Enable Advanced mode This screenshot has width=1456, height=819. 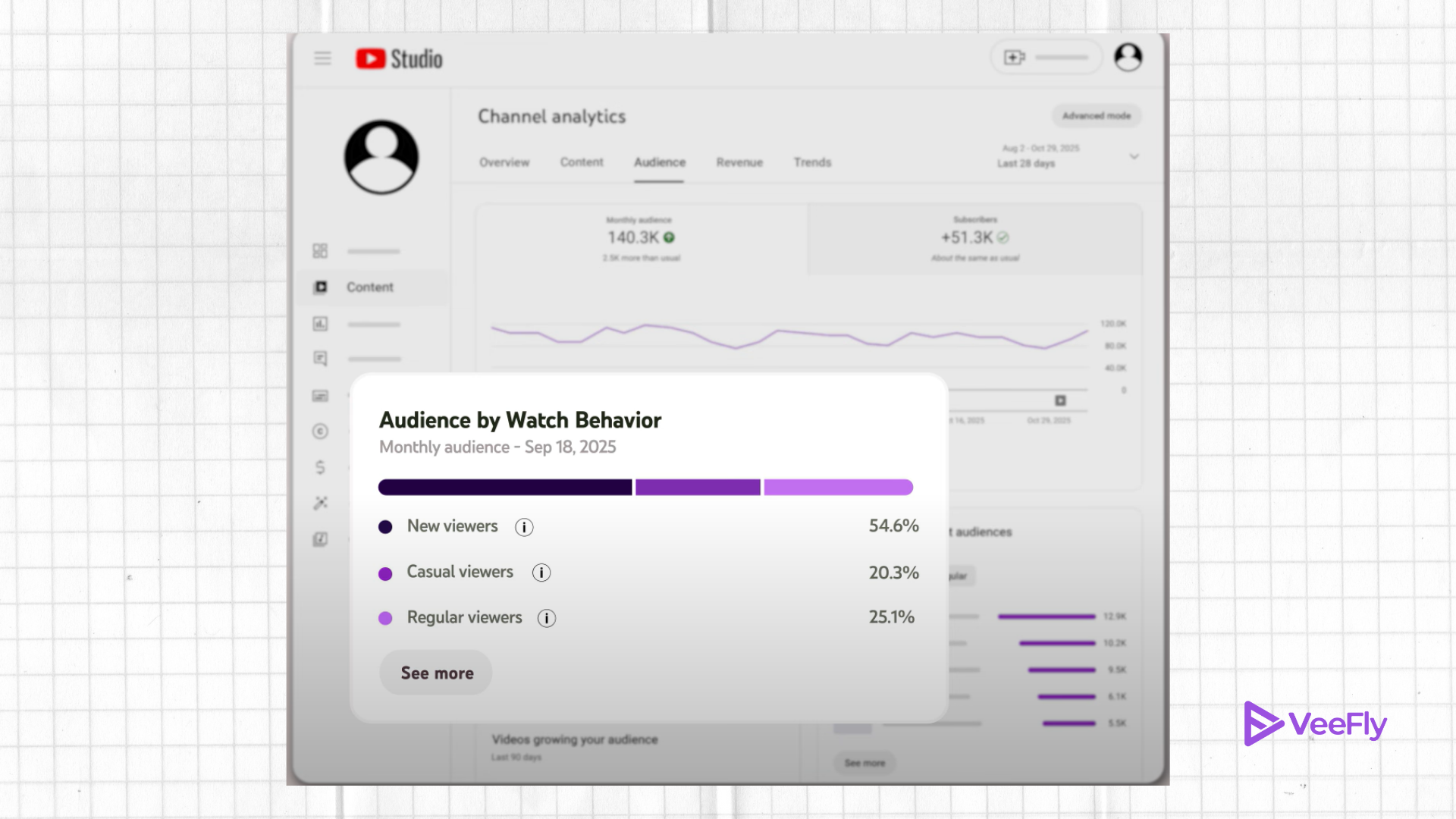1096,115
